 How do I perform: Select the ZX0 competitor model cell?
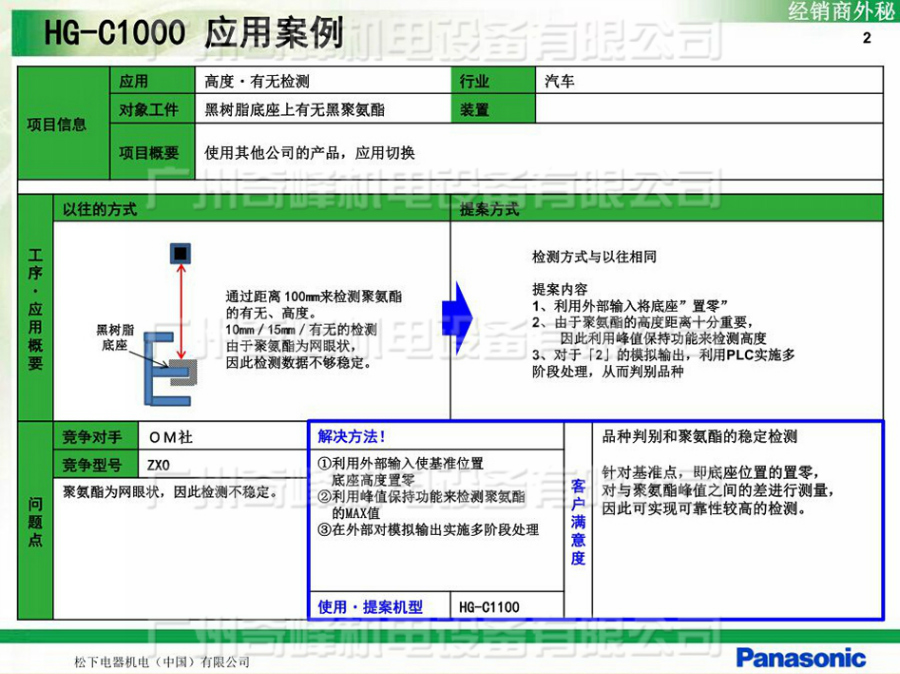tap(158, 465)
